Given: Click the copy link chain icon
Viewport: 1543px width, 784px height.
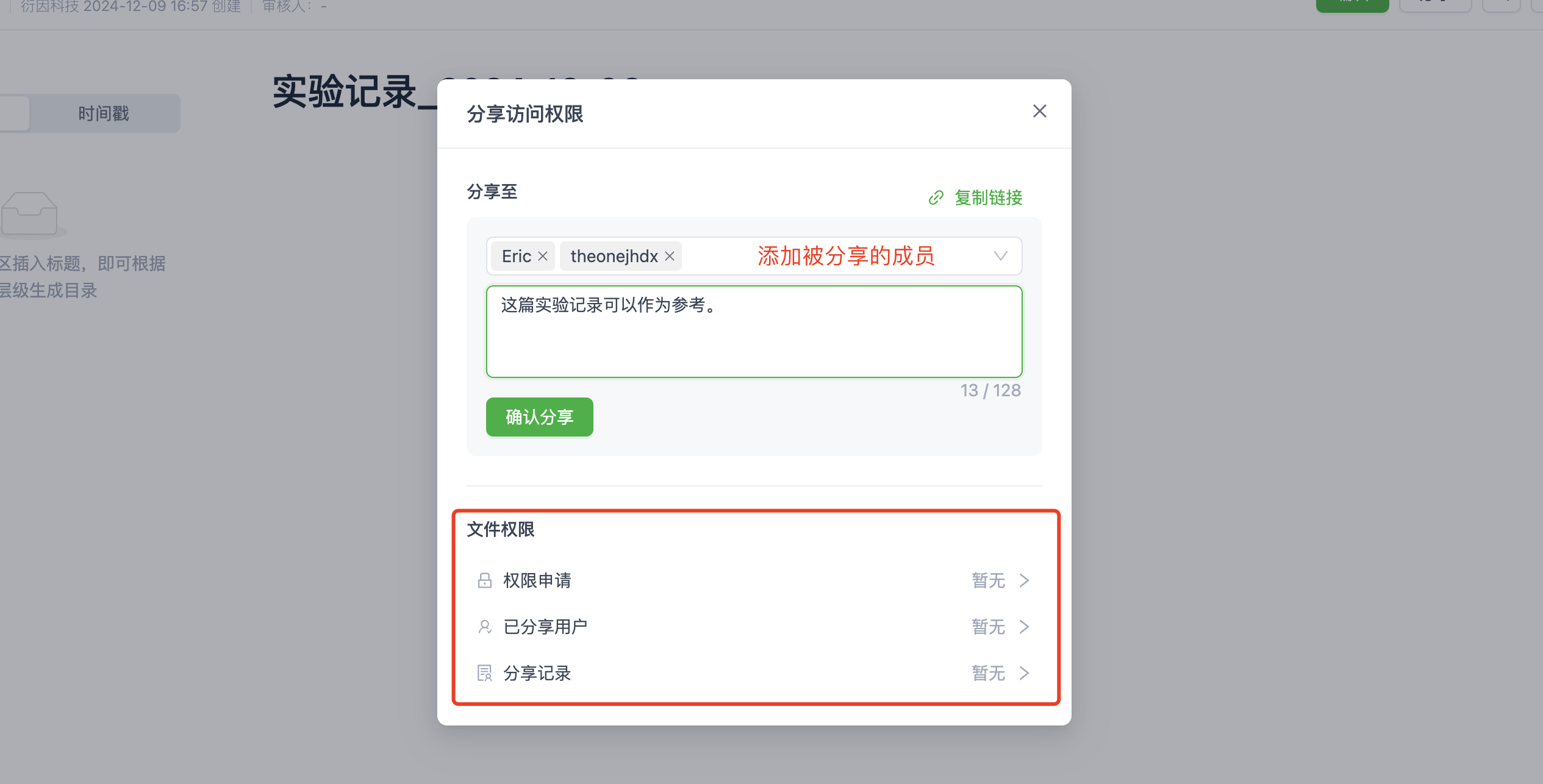Looking at the screenshot, I should click(936, 198).
